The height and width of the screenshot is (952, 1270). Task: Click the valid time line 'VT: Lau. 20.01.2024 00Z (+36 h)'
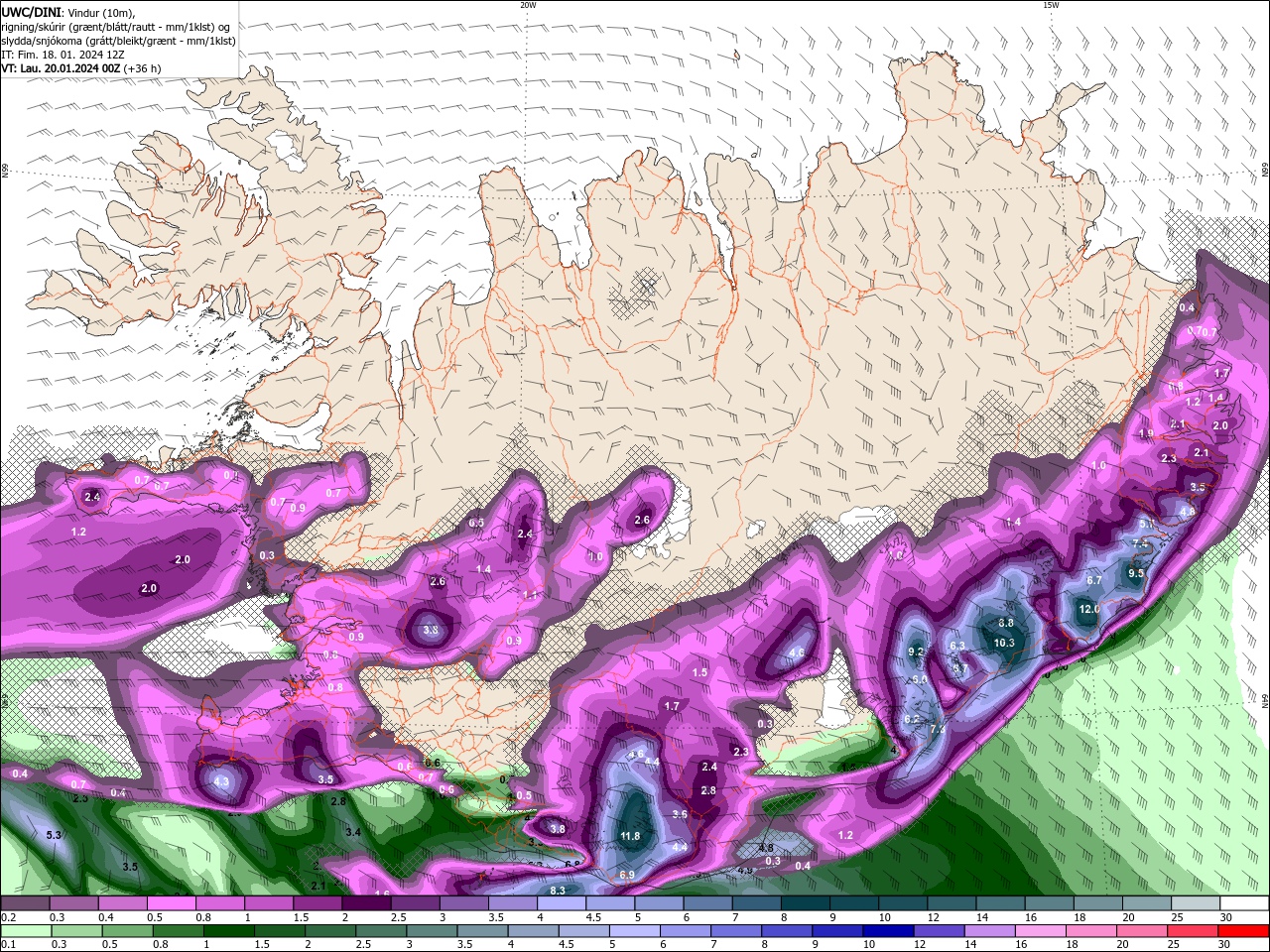(x=81, y=68)
